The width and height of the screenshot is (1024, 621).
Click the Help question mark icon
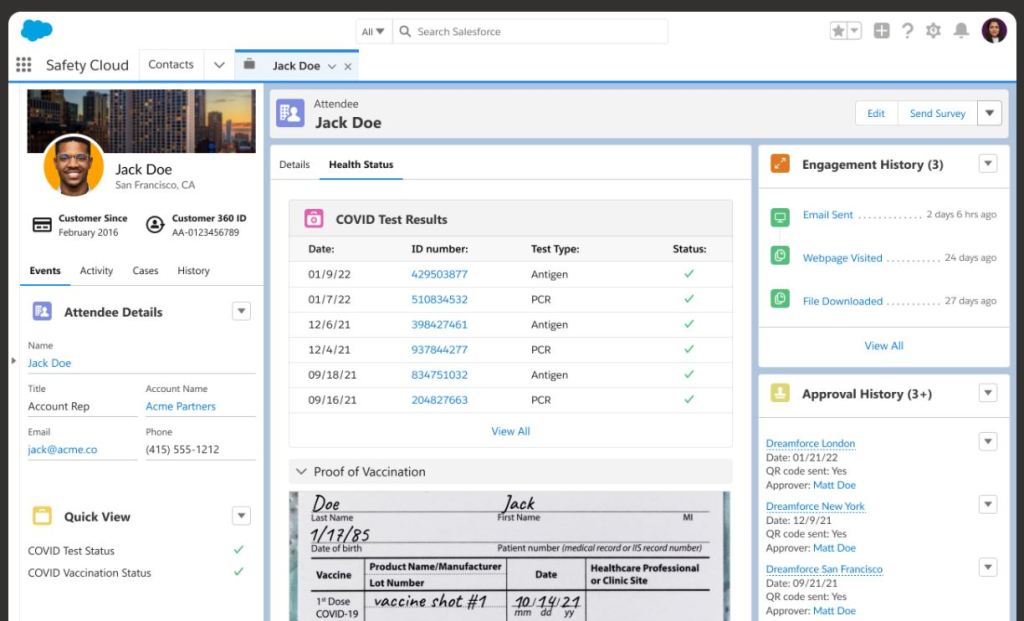(907, 31)
